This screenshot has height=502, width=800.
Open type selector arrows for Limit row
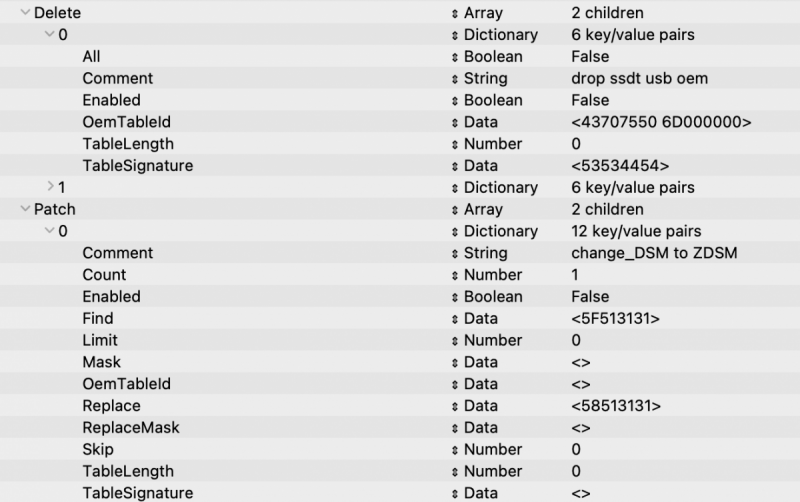pyautogui.click(x=454, y=341)
